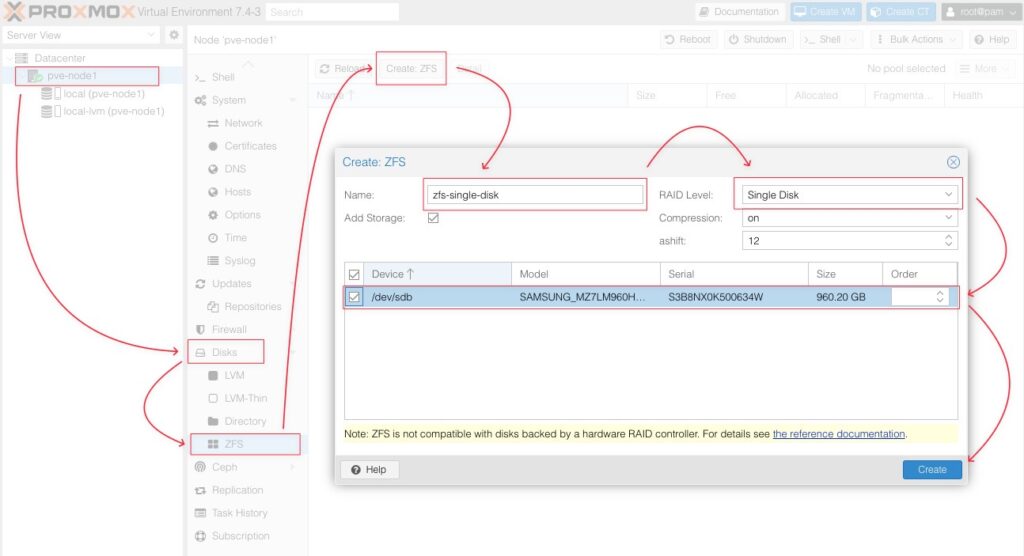Click the Name field with zfs-single-disk
The width and height of the screenshot is (1024, 556).
coord(535,195)
